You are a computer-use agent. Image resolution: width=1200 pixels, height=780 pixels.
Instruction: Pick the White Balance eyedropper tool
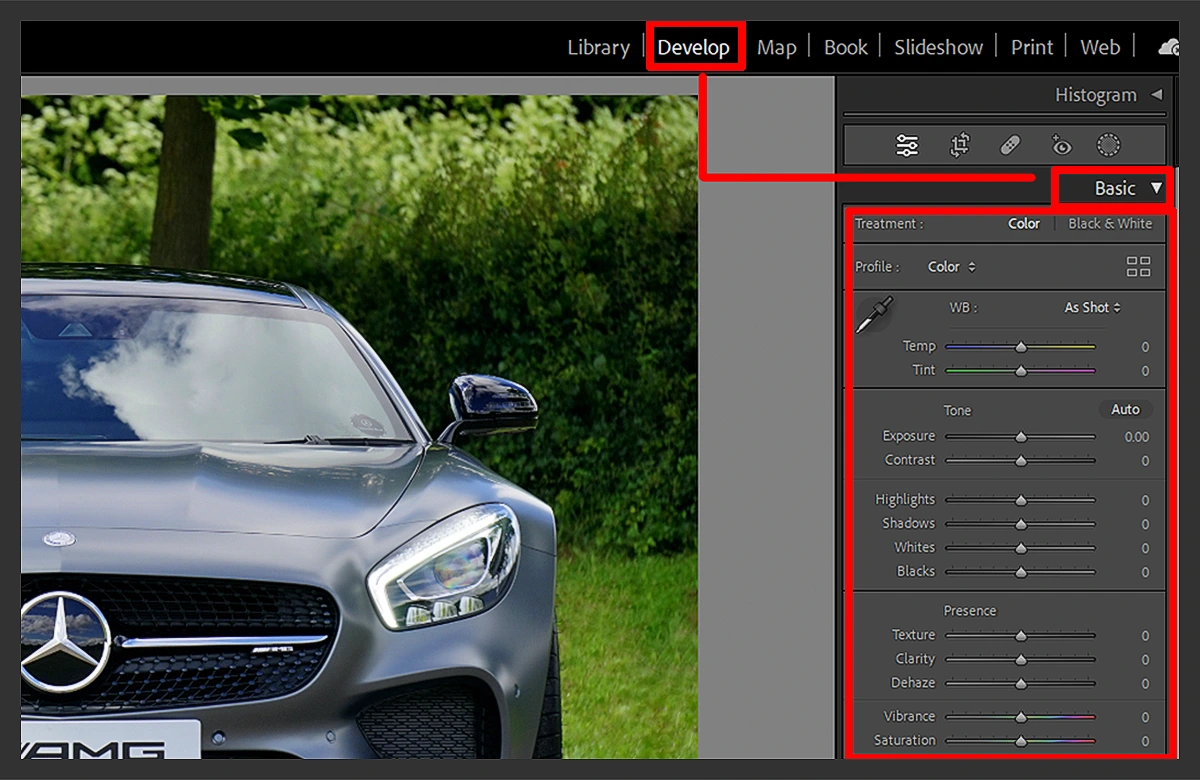pos(874,314)
